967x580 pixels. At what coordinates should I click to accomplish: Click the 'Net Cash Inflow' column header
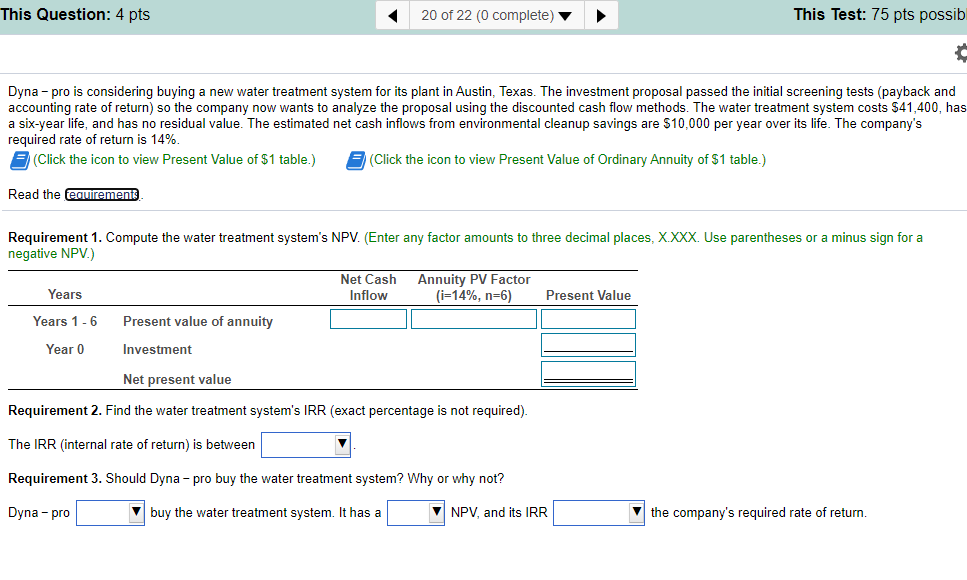(x=368, y=288)
